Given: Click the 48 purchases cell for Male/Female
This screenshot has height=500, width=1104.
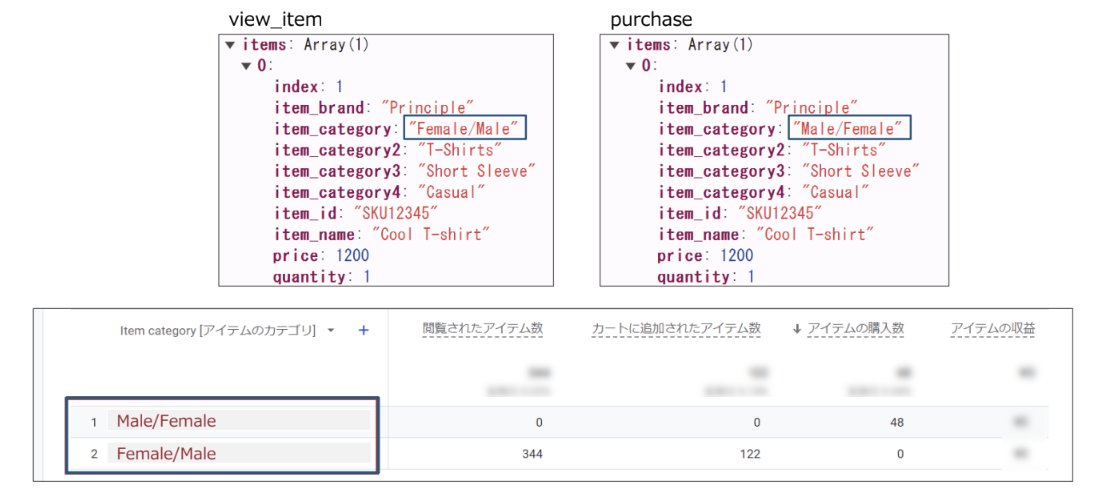Looking at the screenshot, I should tap(895, 422).
